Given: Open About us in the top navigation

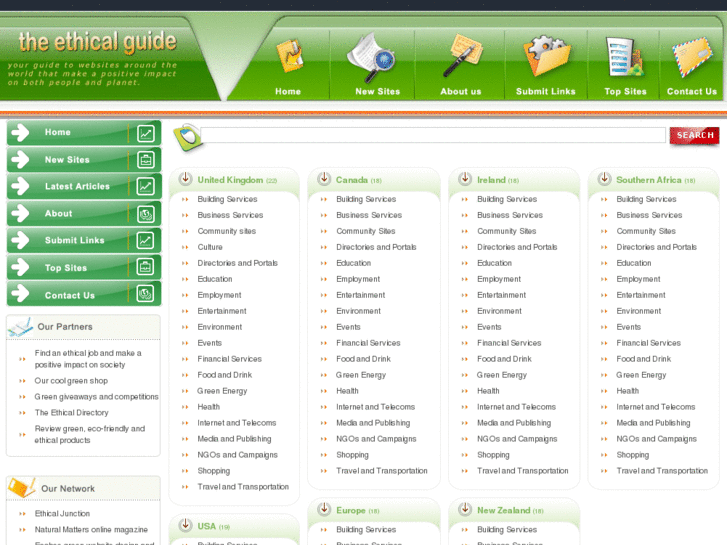Looking at the screenshot, I should pos(461,91).
